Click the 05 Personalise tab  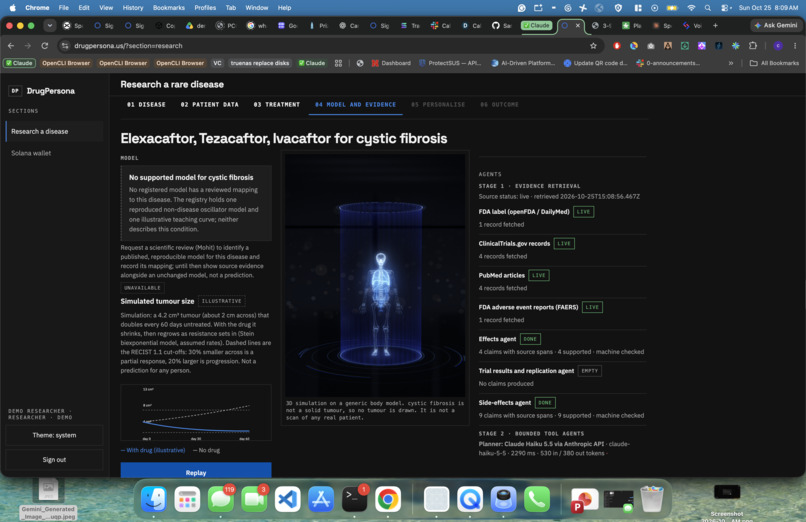(438, 105)
